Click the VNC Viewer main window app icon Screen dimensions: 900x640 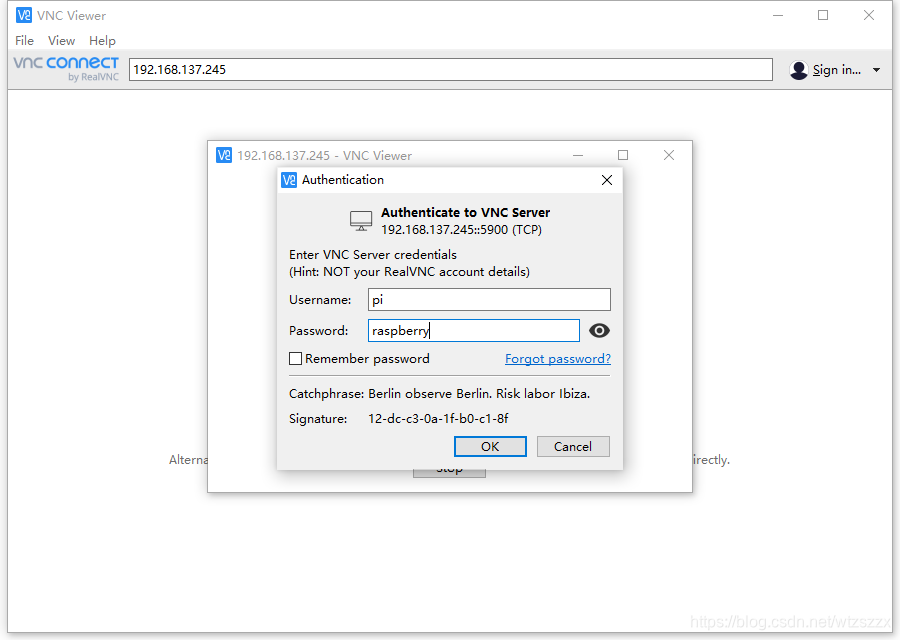coord(24,15)
